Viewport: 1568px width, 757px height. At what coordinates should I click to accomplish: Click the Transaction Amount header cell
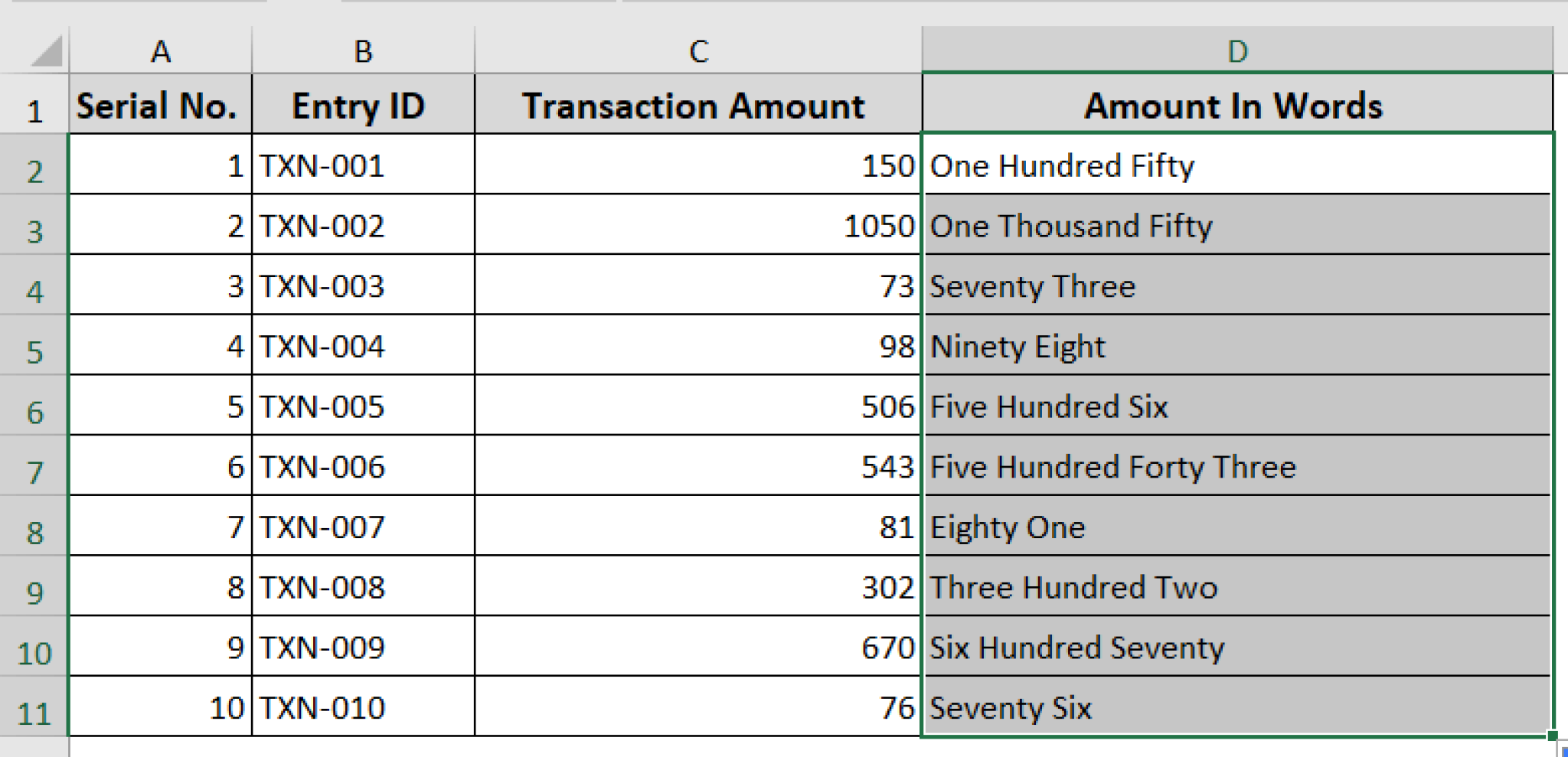(697, 106)
